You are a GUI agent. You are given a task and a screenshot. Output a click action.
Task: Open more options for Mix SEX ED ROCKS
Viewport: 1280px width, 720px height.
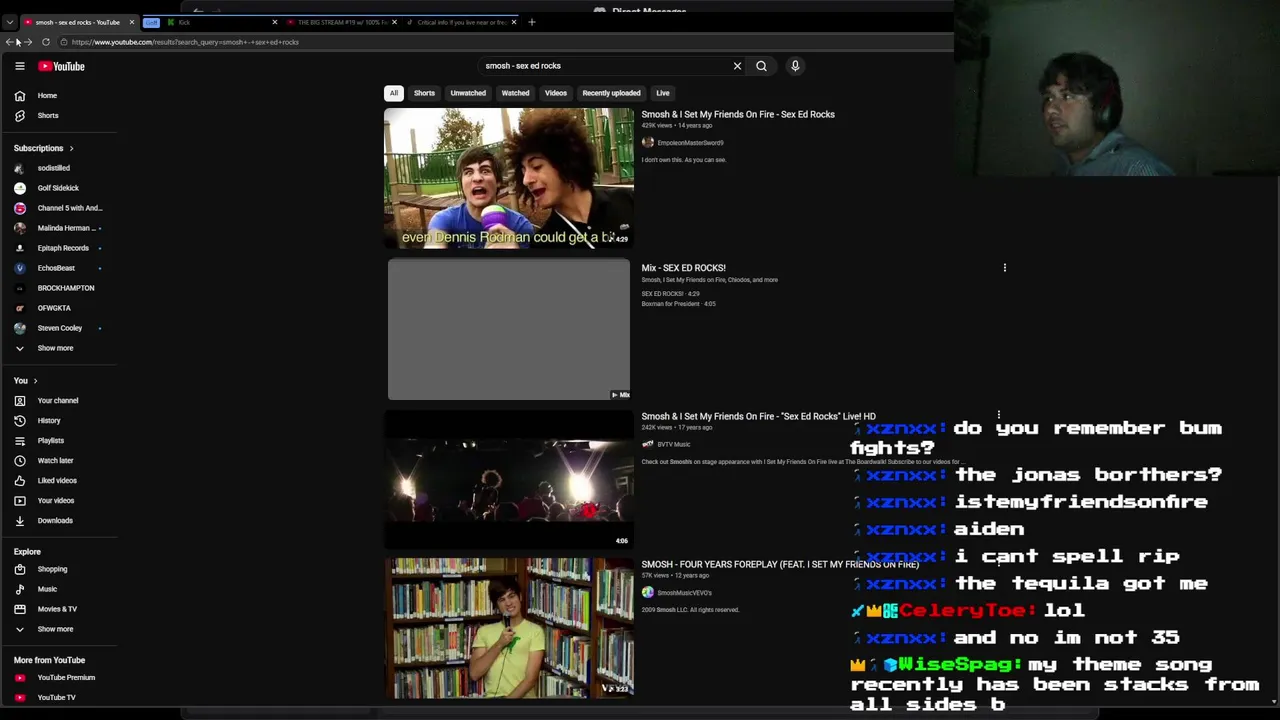pos(1004,268)
